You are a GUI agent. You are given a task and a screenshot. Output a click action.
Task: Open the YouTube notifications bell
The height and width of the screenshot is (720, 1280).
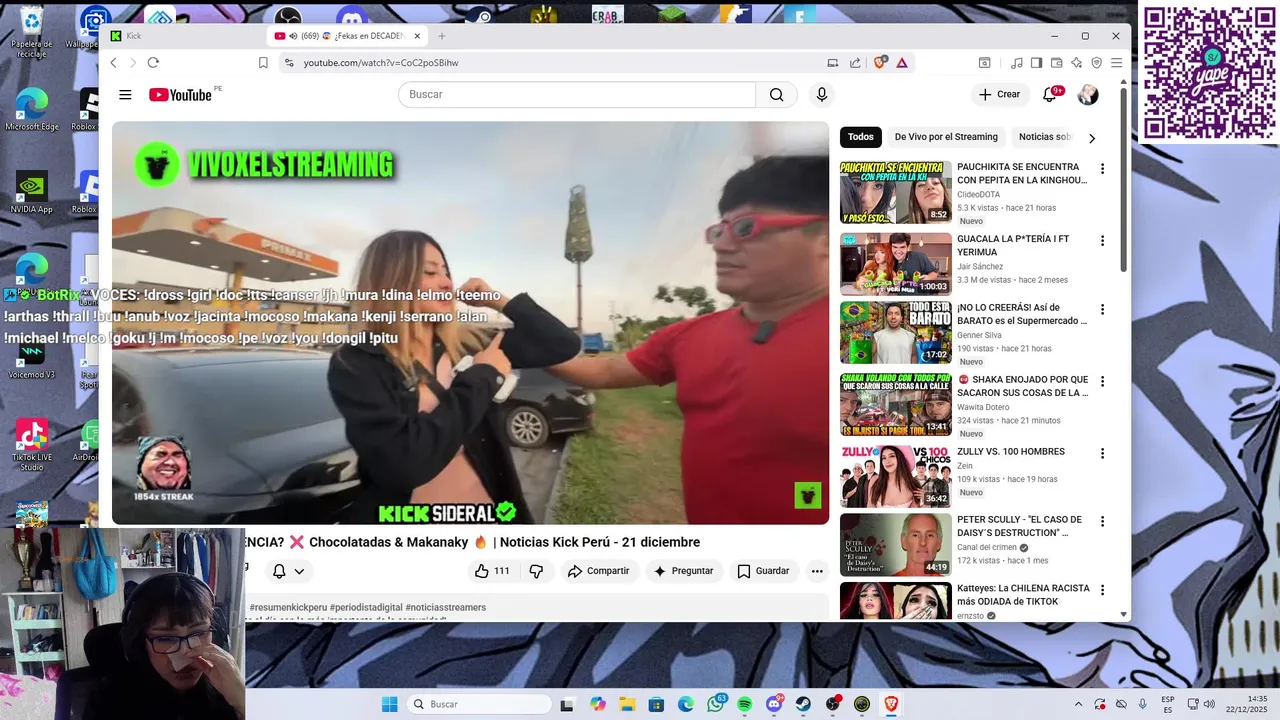[1049, 94]
